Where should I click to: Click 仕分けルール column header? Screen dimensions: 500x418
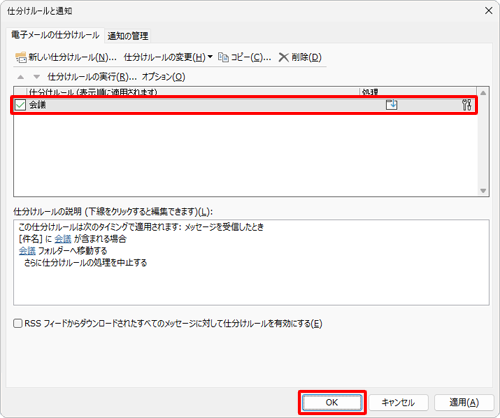click(x=193, y=92)
